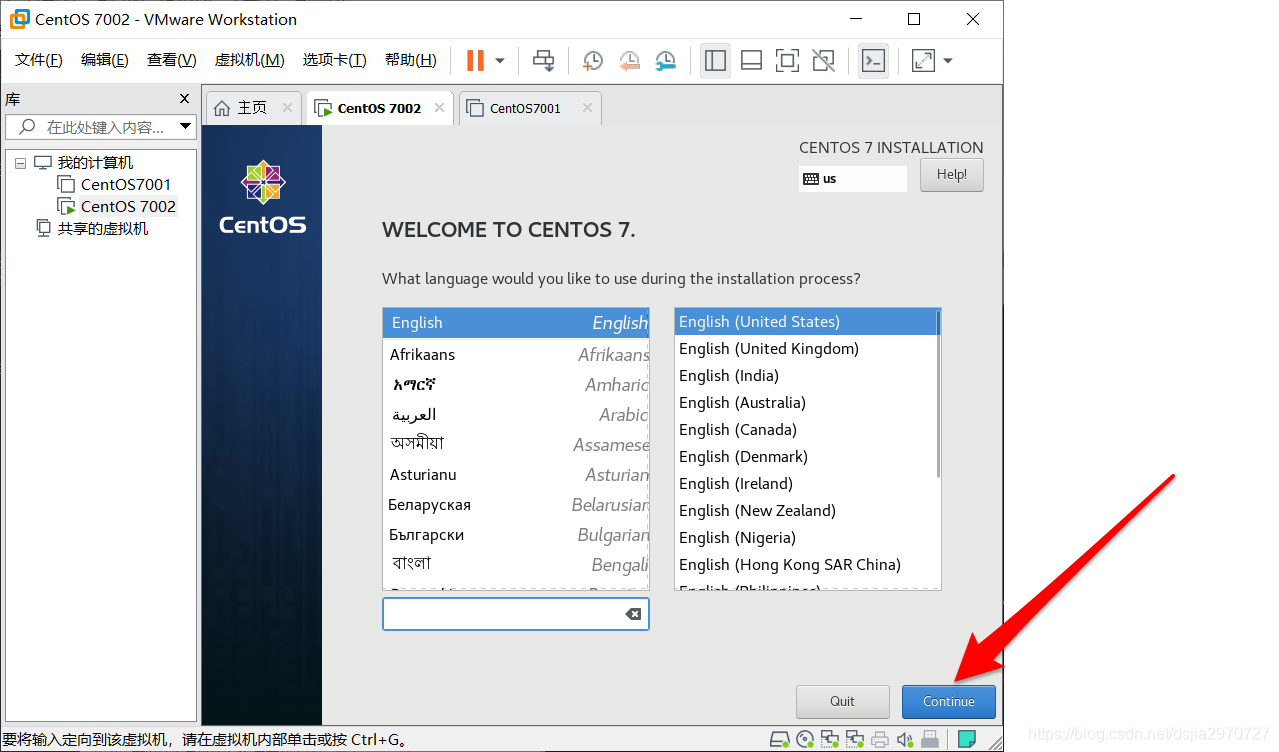1279x752 pixels.
Task: Select CentOS7001 in the library tree
Action: (x=126, y=184)
